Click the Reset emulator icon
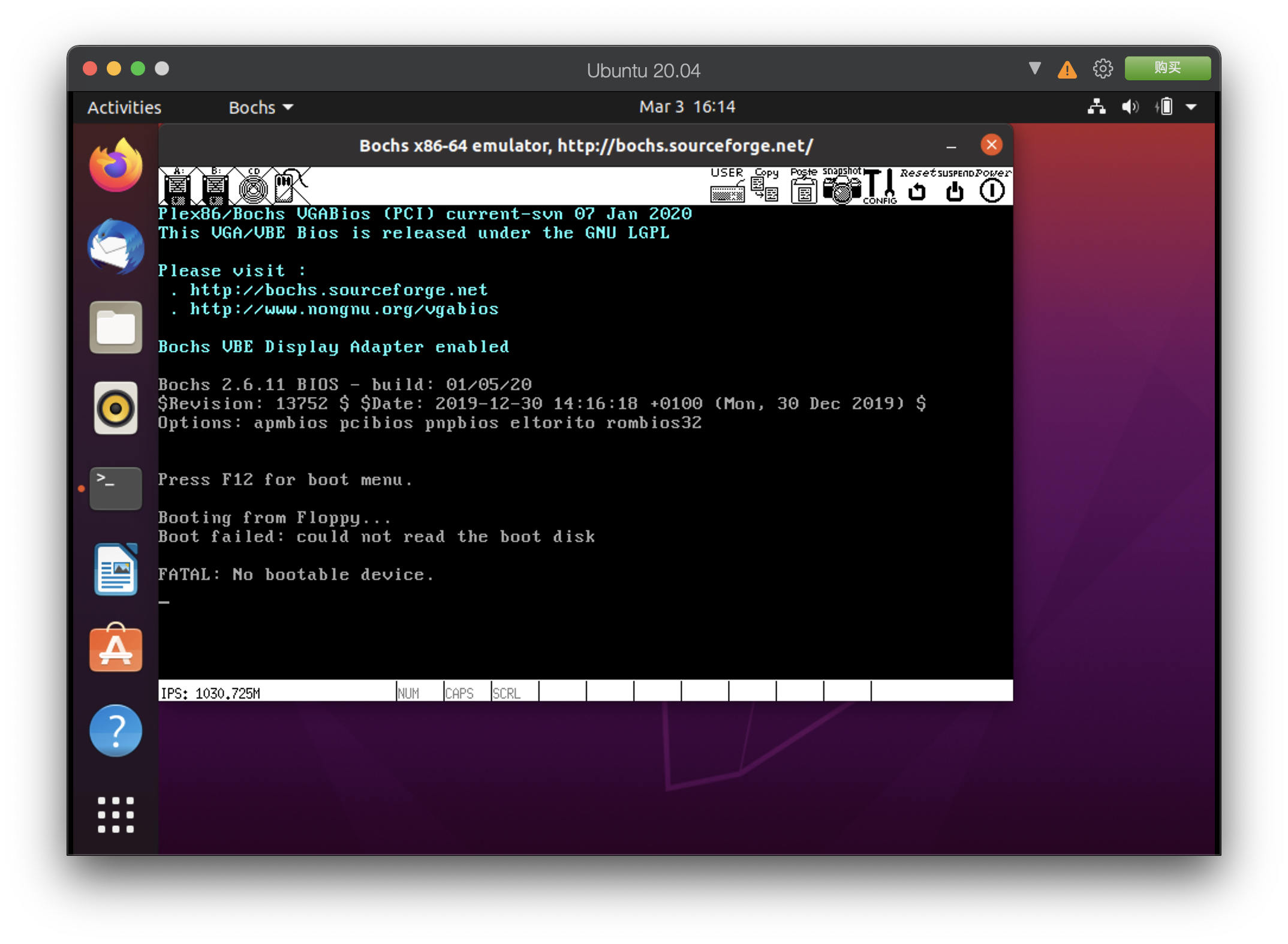This screenshot has height=944, width=1288. coord(917,187)
